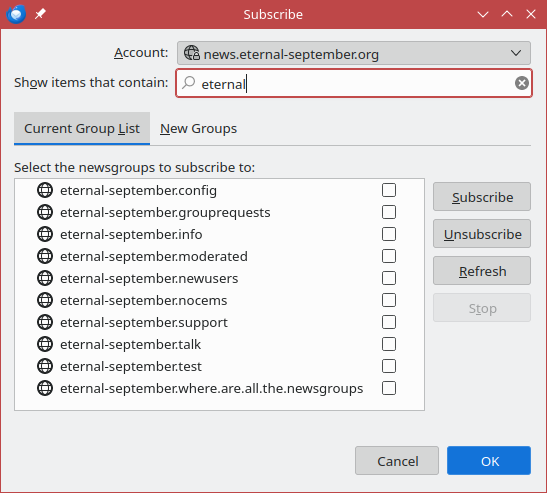Clear the search field with the X icon
Screen dimensions: 547x493
(x=522, y=83)
